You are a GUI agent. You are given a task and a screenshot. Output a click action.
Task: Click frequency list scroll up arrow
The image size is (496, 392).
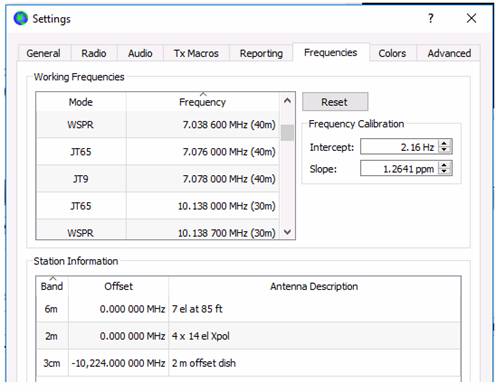(287, 100)
